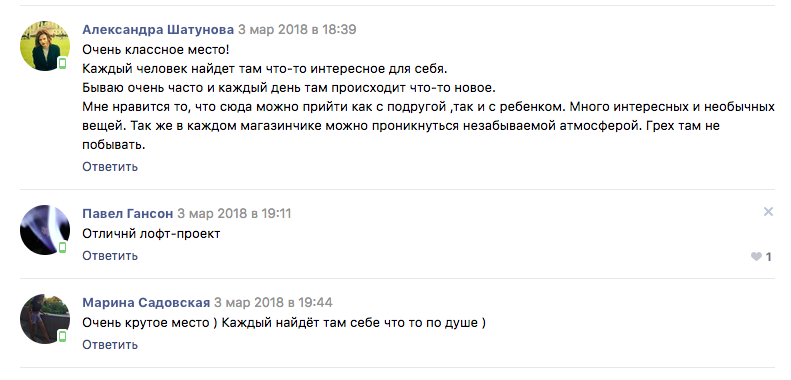Open comment timestamp 3 мар 2018 в 18:39
The height and width of the screenshot is (380, 791).
click(297, 30)
